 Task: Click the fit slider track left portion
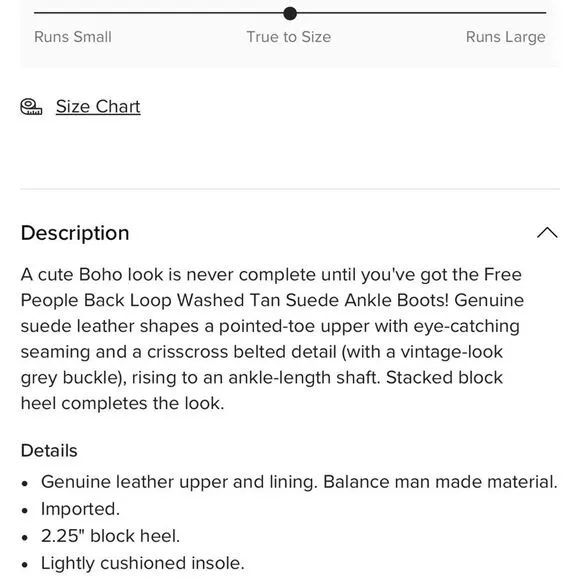[x=158, y=13]
